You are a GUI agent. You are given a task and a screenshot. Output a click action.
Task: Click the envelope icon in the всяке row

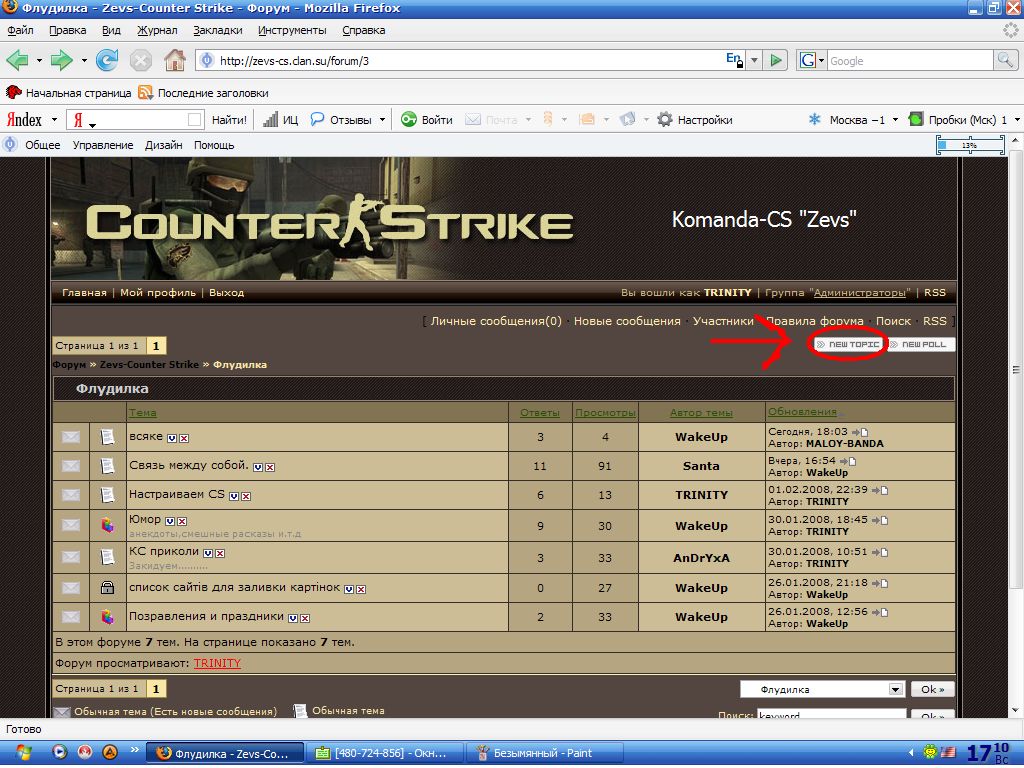click(71, 437)
